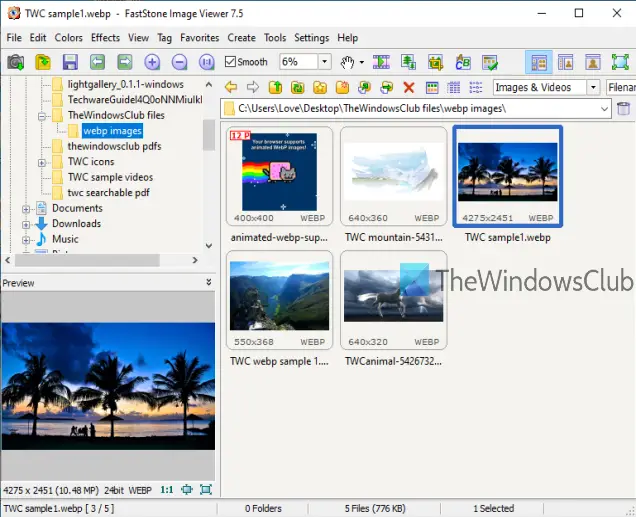The width and height of the screenshot is (636, 517).
Task: Click the Save As floppy icon
Action: tap(70, 62)
